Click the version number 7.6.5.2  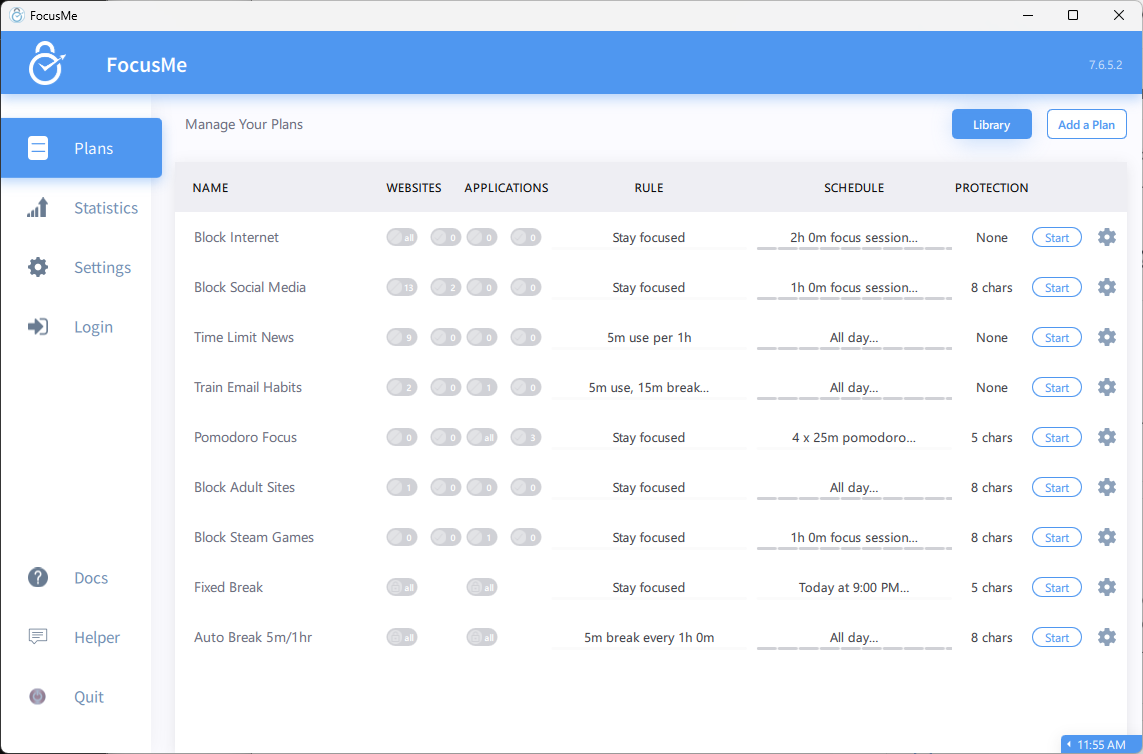click(x=1105, y=64)
